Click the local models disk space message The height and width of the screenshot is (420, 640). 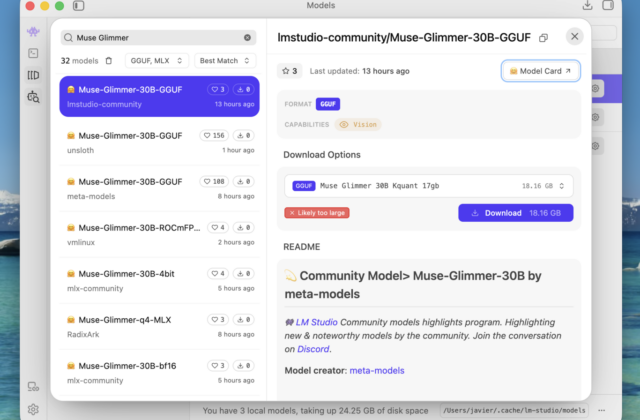[315, 410]
